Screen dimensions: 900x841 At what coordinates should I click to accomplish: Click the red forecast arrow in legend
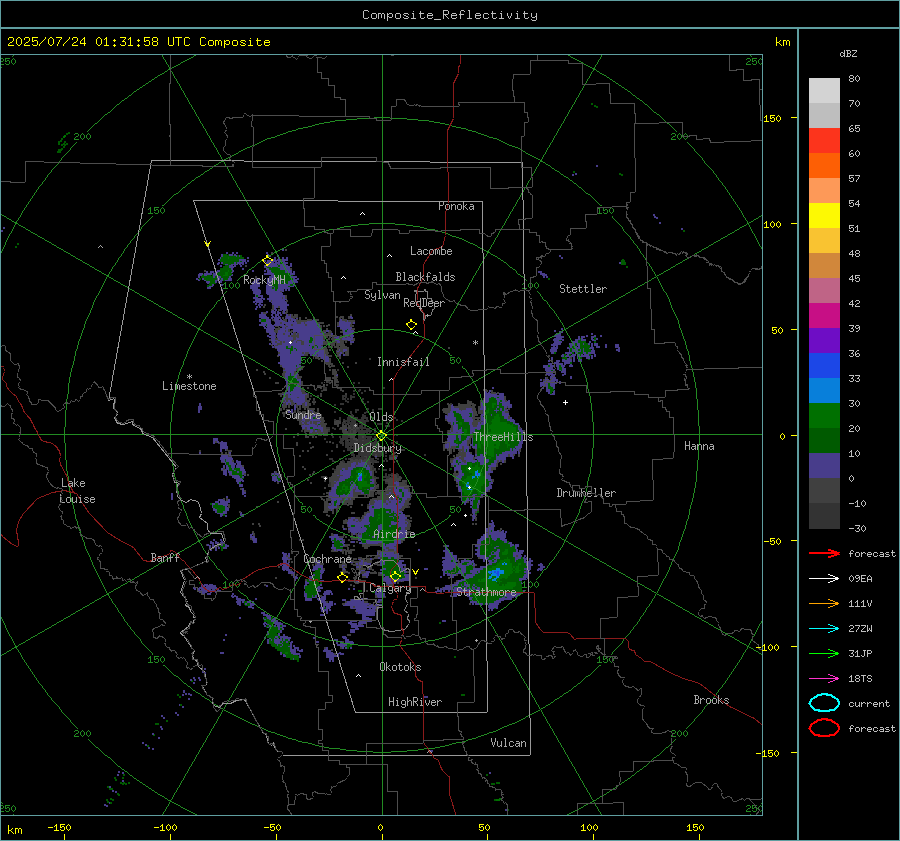(x=824, y=553)
